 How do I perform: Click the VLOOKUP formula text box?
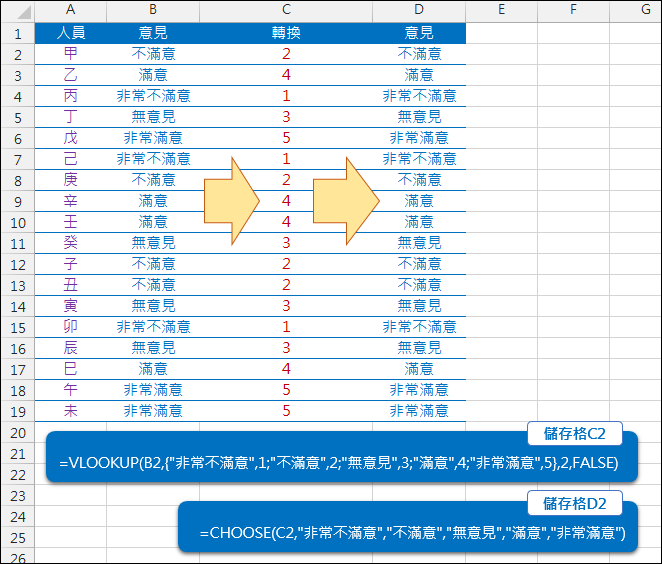click(x=342, y=457)
